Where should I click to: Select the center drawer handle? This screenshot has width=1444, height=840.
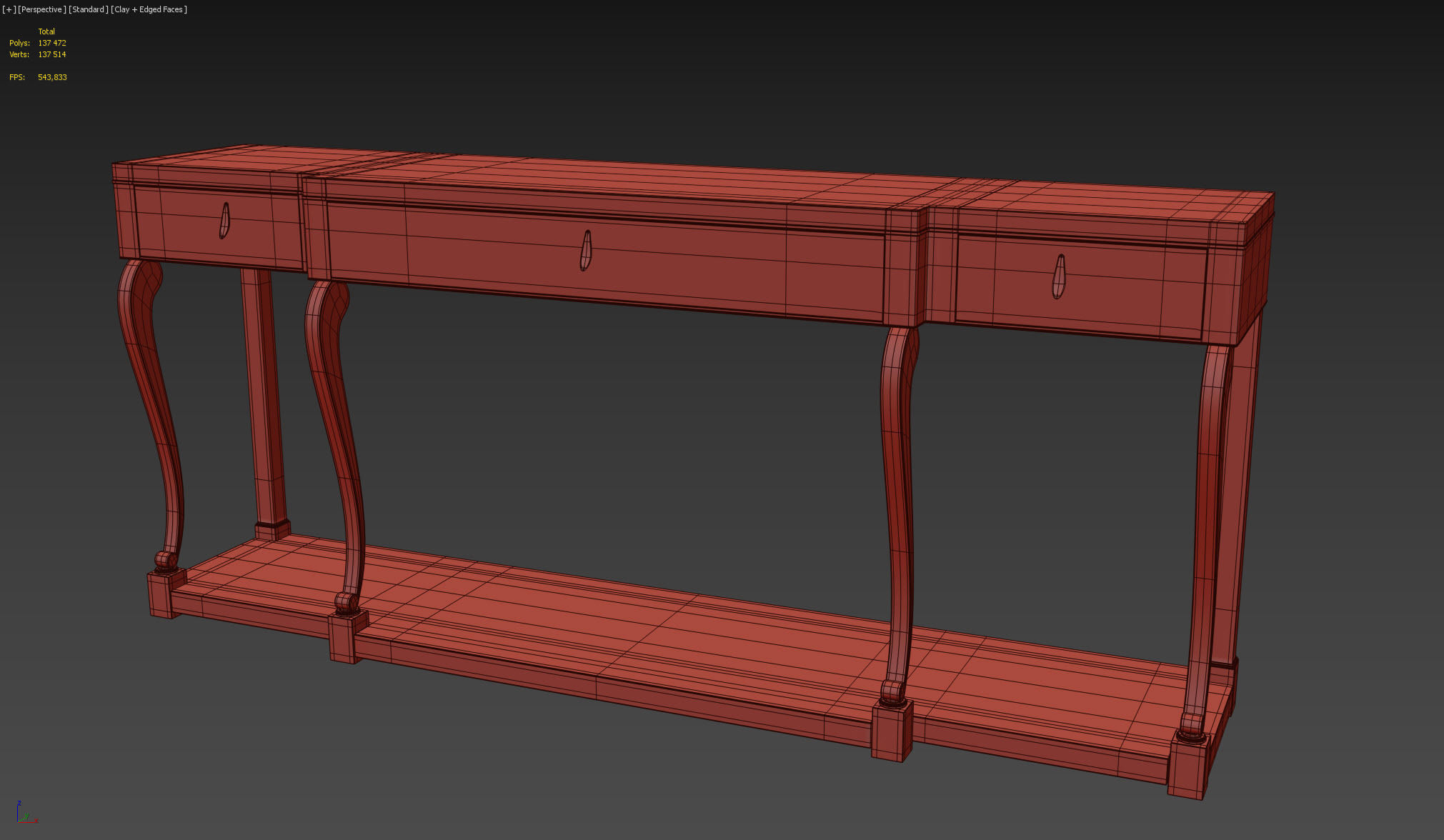[x=586, y=250]
